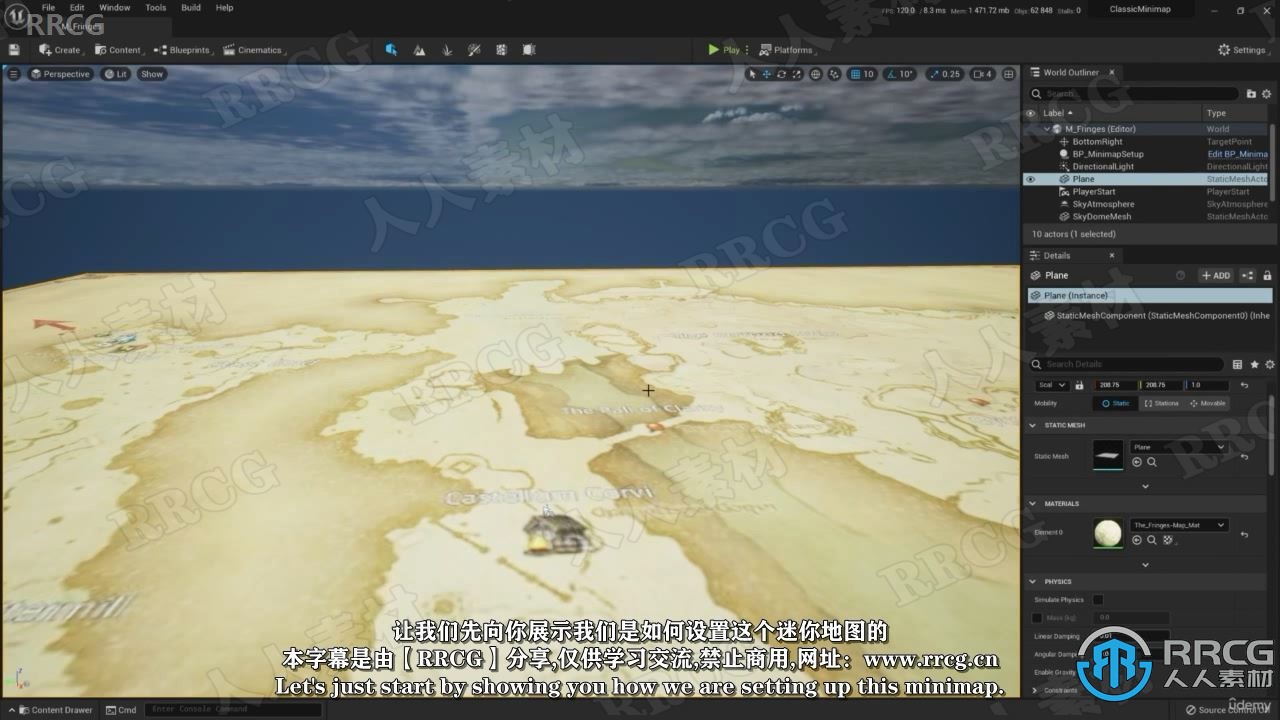Collapse the M_Fringes (Editor) tree node
The width and height of the screenshot is (1280, 720).
[x=1047, y=129]
